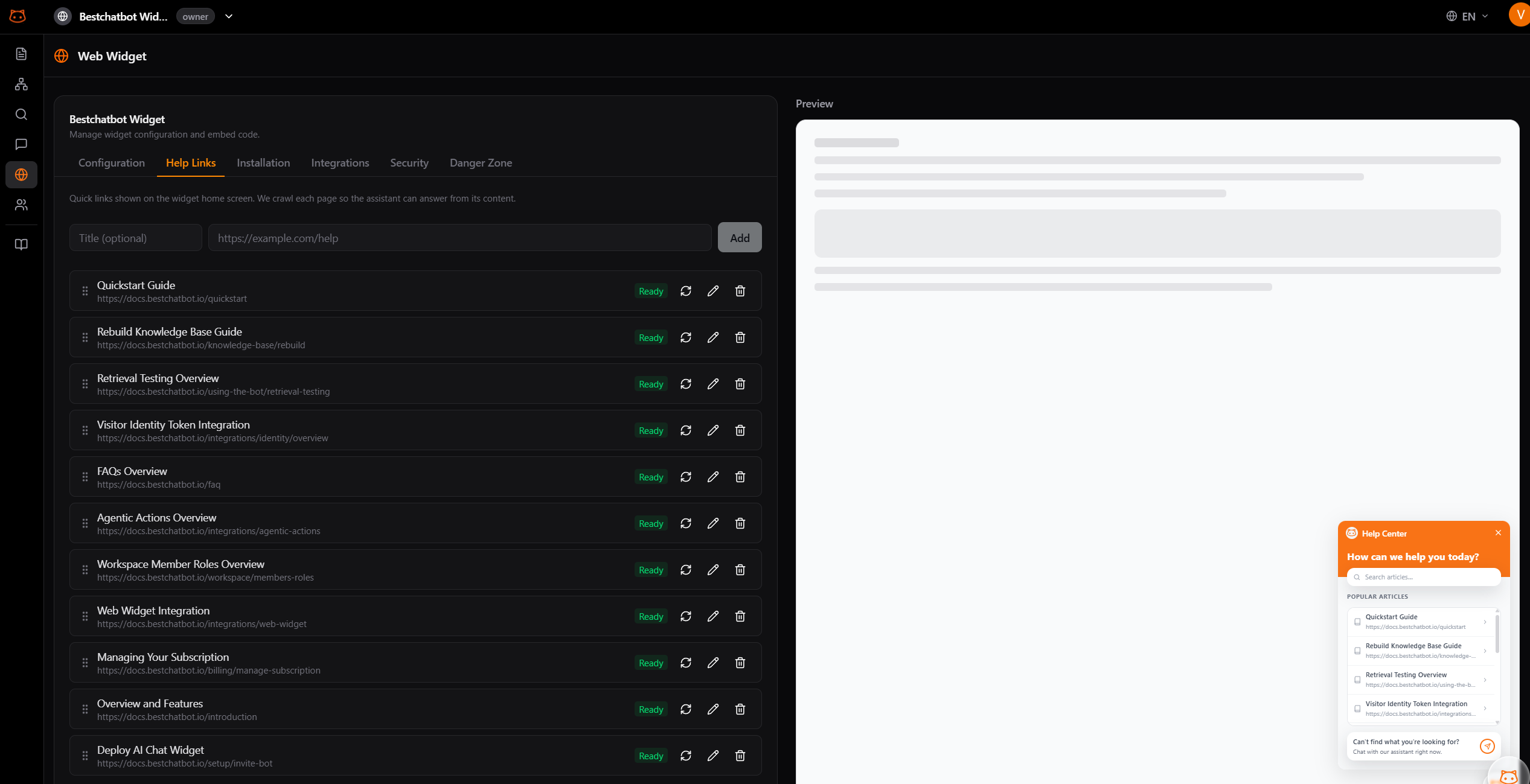
Task: Expand the Visitor Identity Token Integration chevron in the widget
Action: click(1485, 709)
